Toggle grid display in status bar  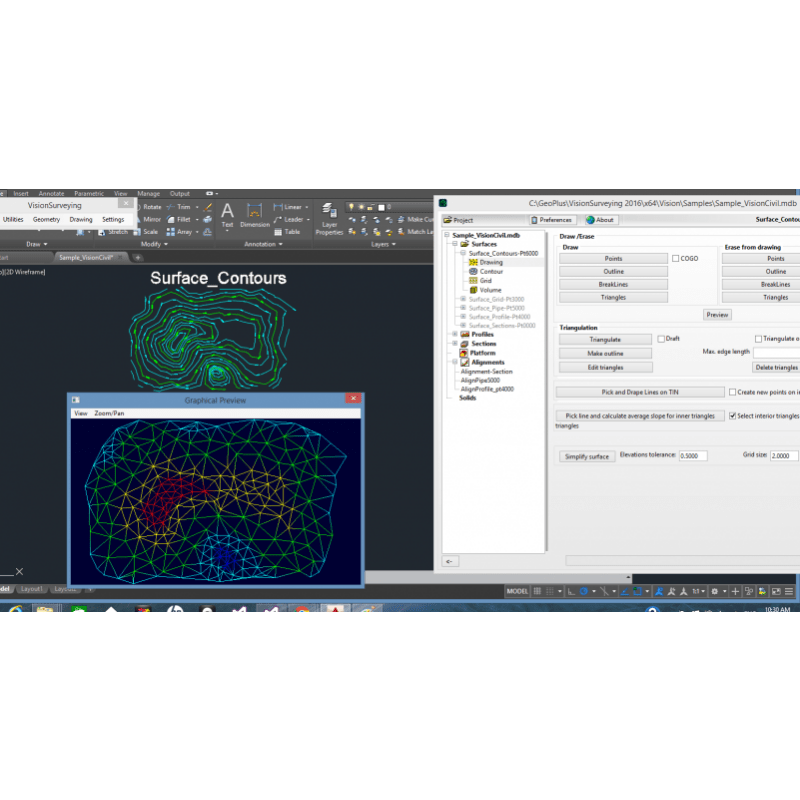pos(537,591)
